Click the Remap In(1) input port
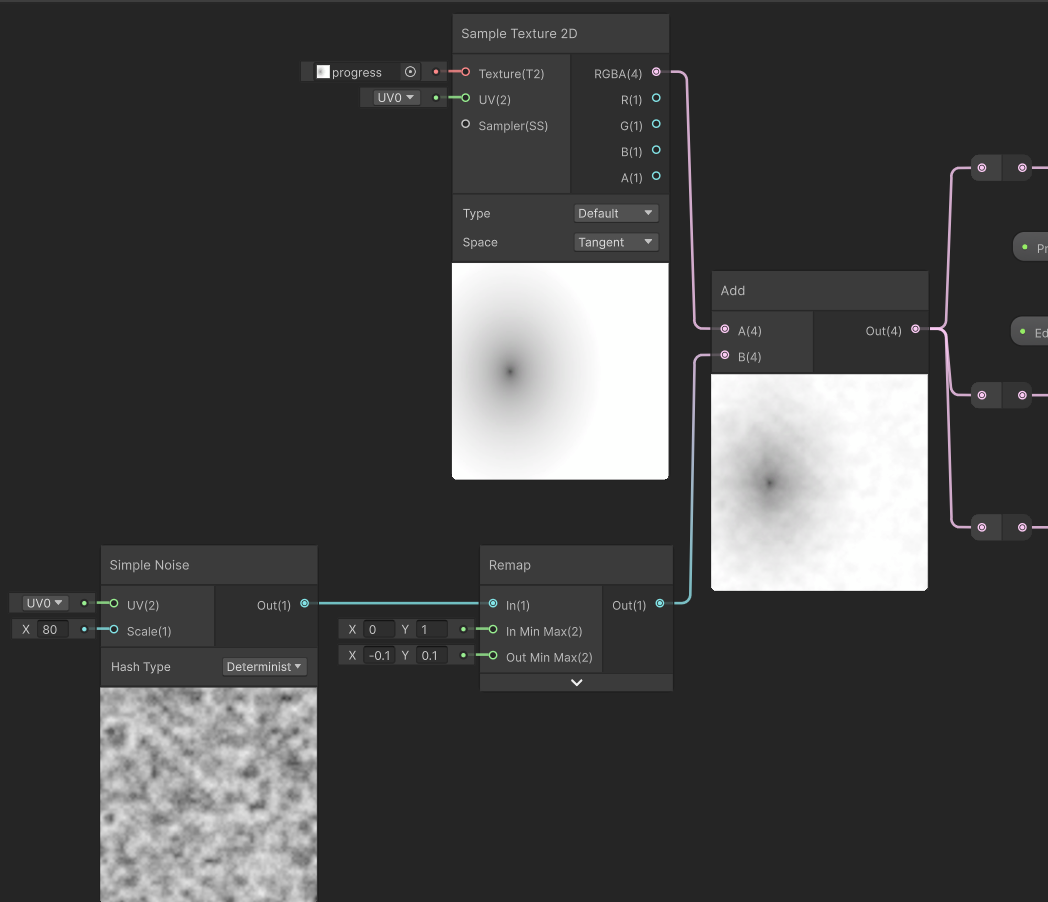1048x902 pixels. tap(493, 603)
